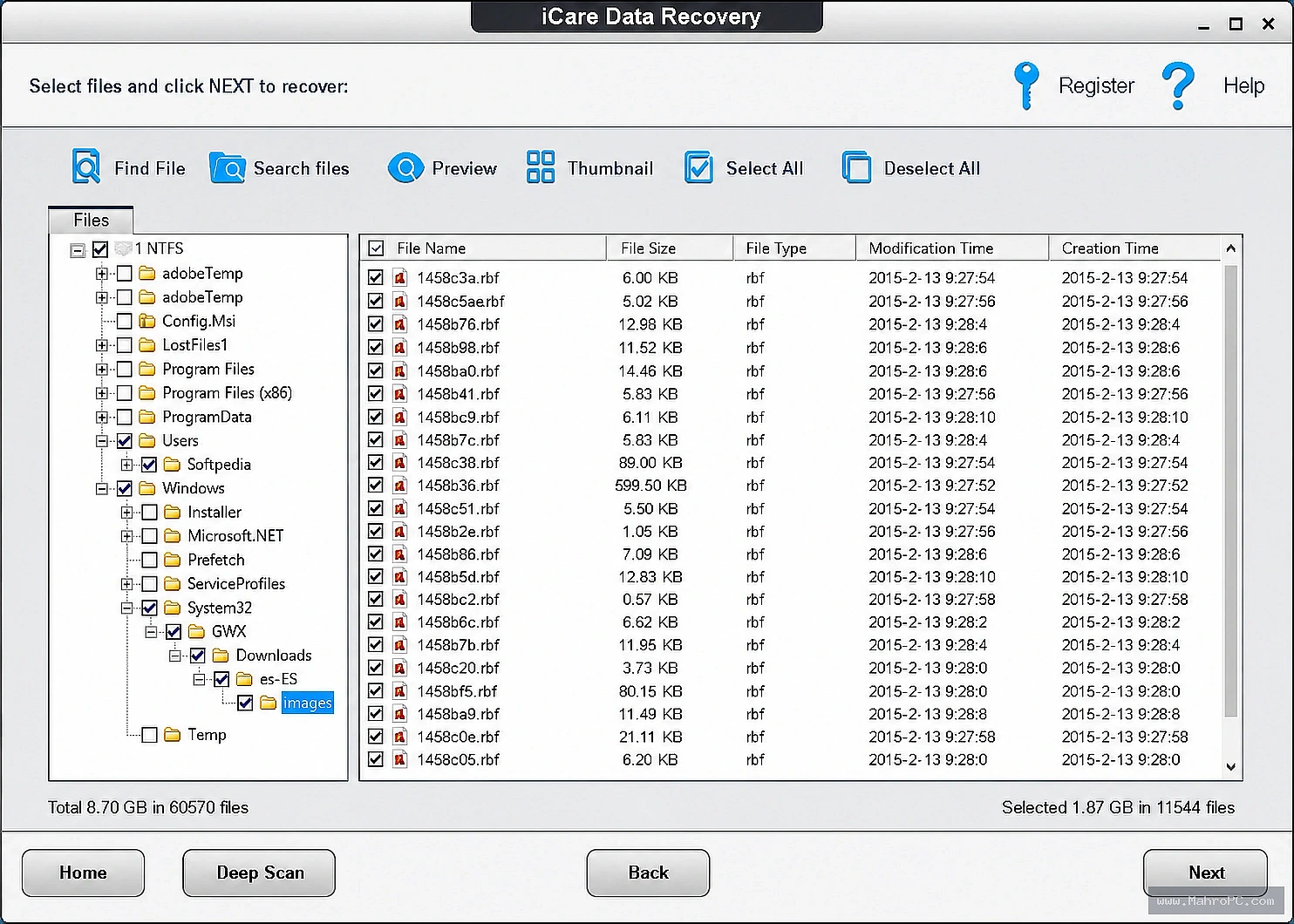Click the file list scroll up arrow

tap(1230, 248)
